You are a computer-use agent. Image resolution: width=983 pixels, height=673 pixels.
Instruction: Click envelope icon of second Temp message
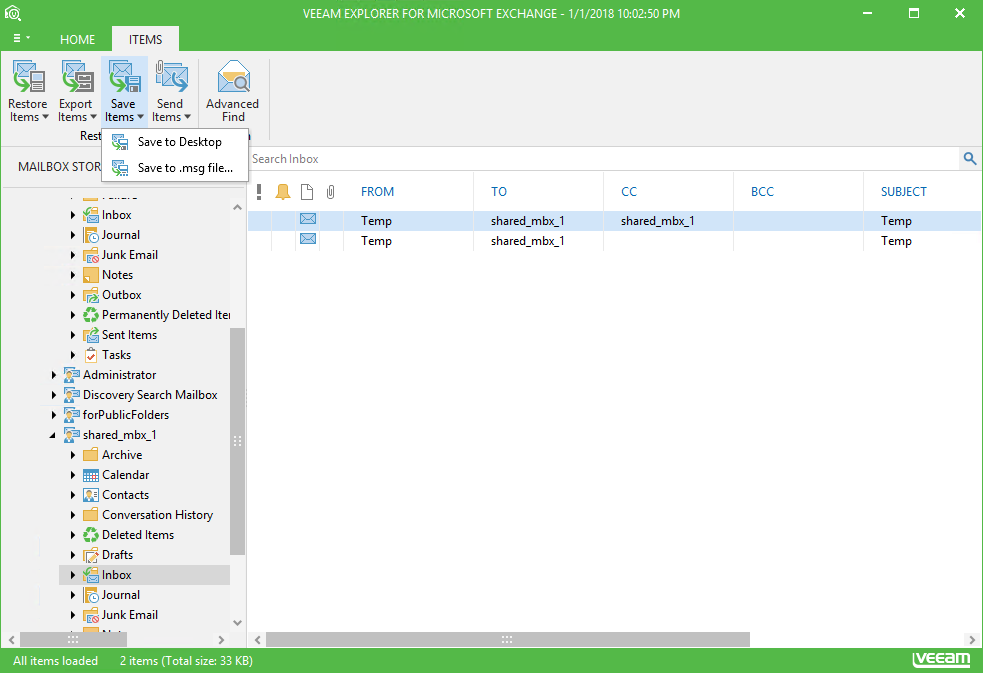click(308, 239)
